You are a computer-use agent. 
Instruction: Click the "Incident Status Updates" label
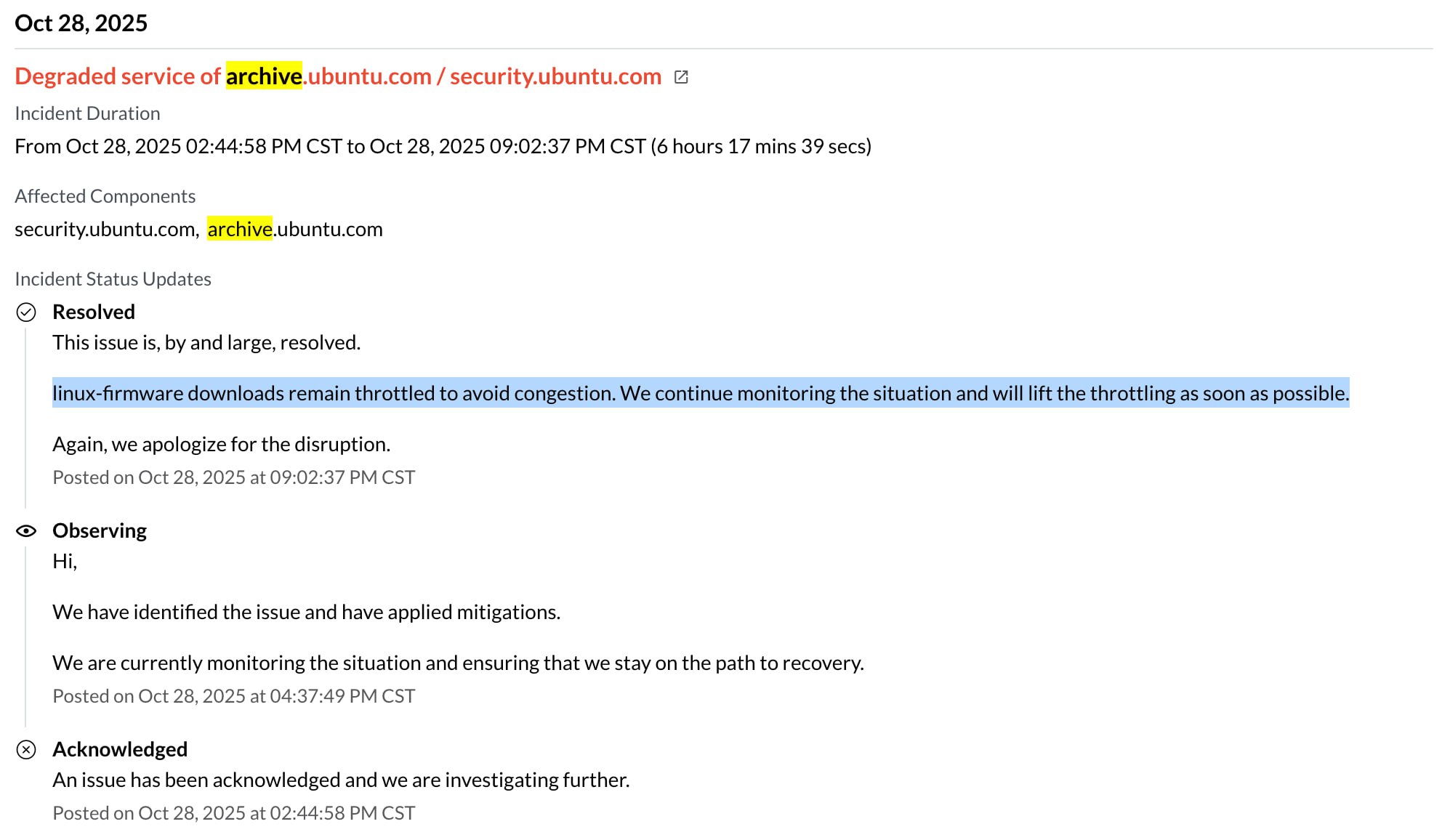113,279
